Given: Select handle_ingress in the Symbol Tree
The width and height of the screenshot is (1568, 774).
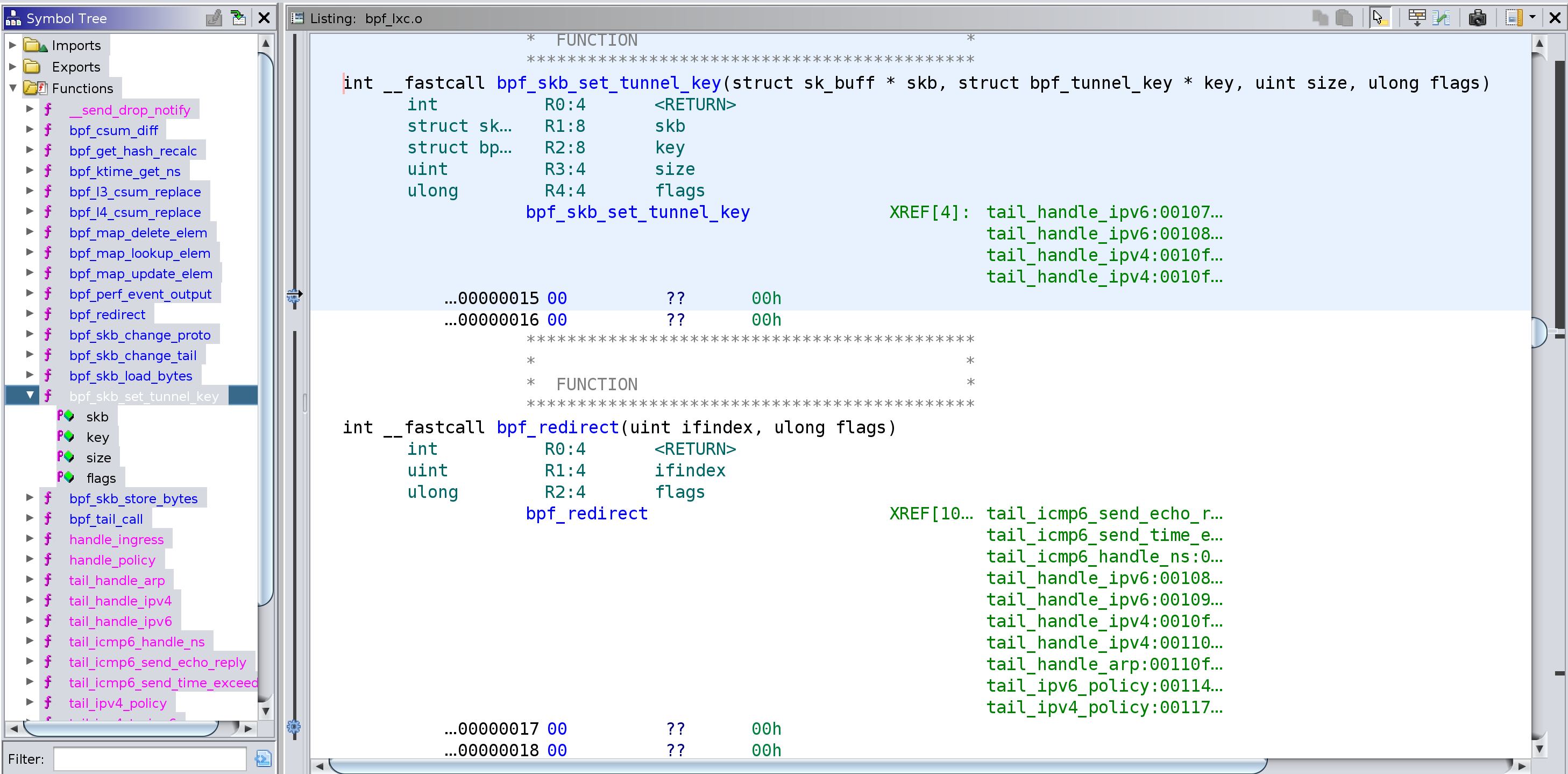Looking at the screenshot, I should [x=116, y=539].
